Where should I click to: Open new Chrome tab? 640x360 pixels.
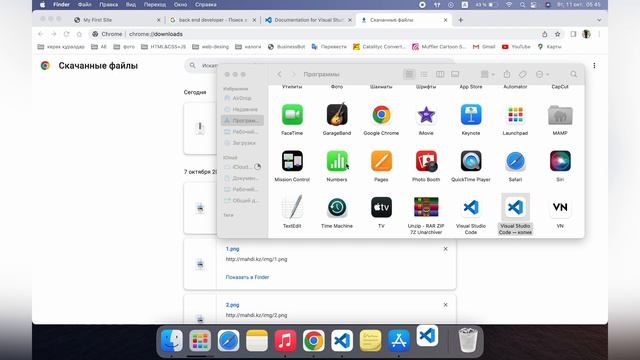pos(460,20)
